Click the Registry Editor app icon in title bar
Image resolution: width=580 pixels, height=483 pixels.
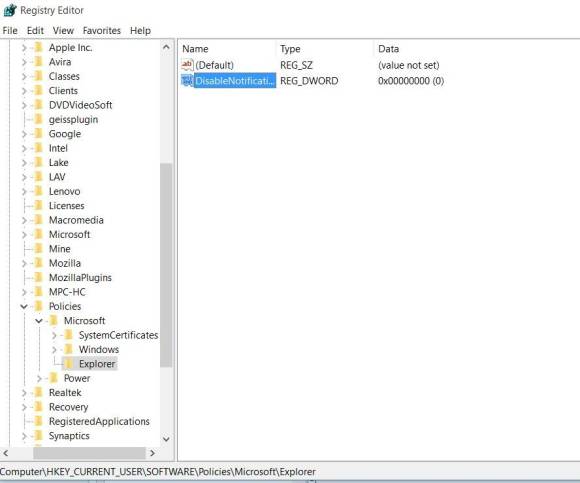point(10,10)
